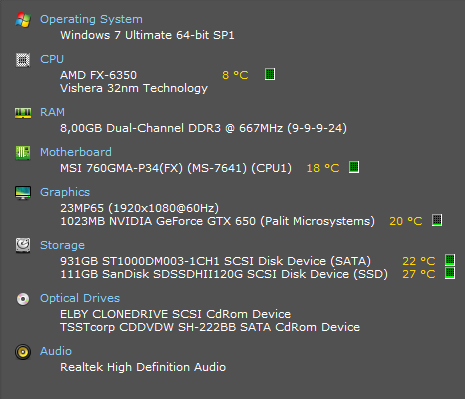Click the RAM memory stick icon
The height and width of the screenshot is (399, 465).
click(23, 113)
